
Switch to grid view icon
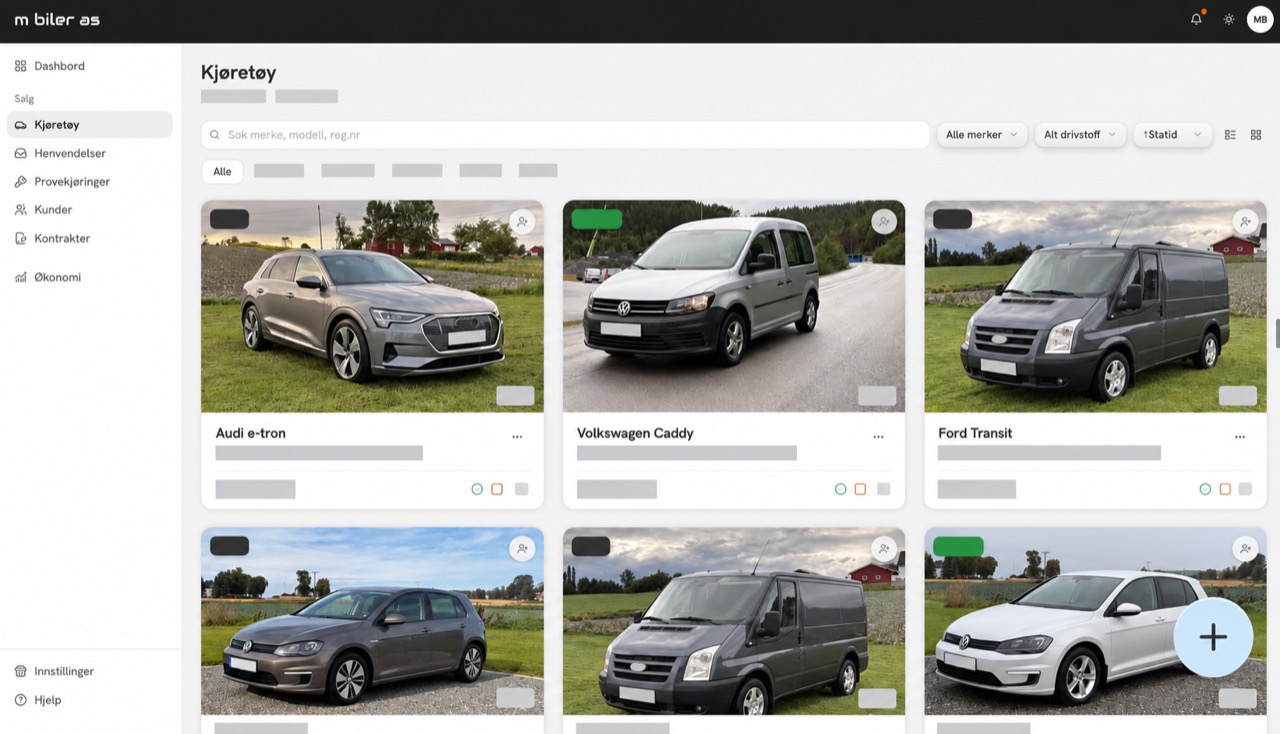click(1256, 134)
